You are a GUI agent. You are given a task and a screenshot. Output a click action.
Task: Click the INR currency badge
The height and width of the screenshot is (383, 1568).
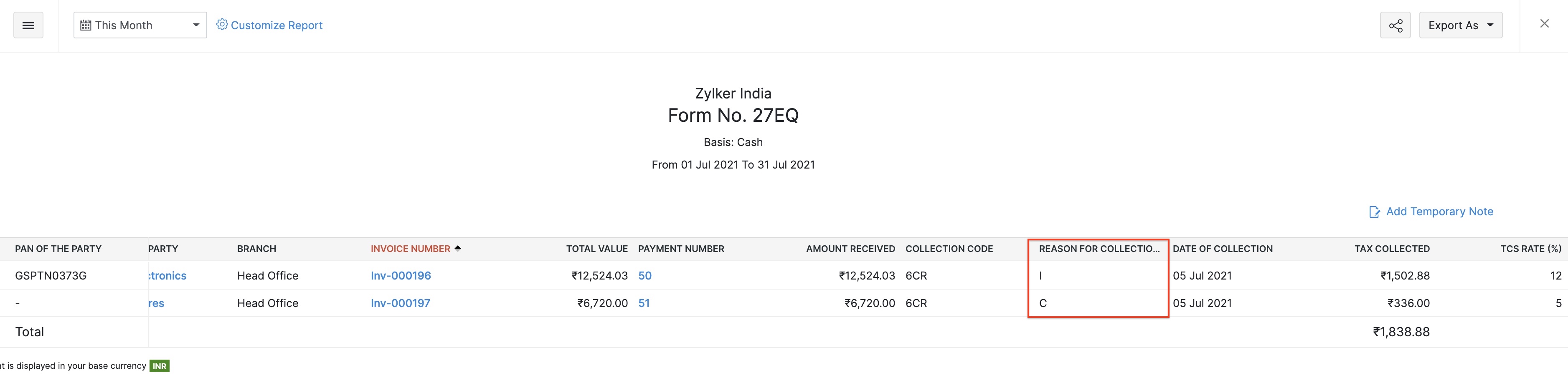tap(159, 366)
